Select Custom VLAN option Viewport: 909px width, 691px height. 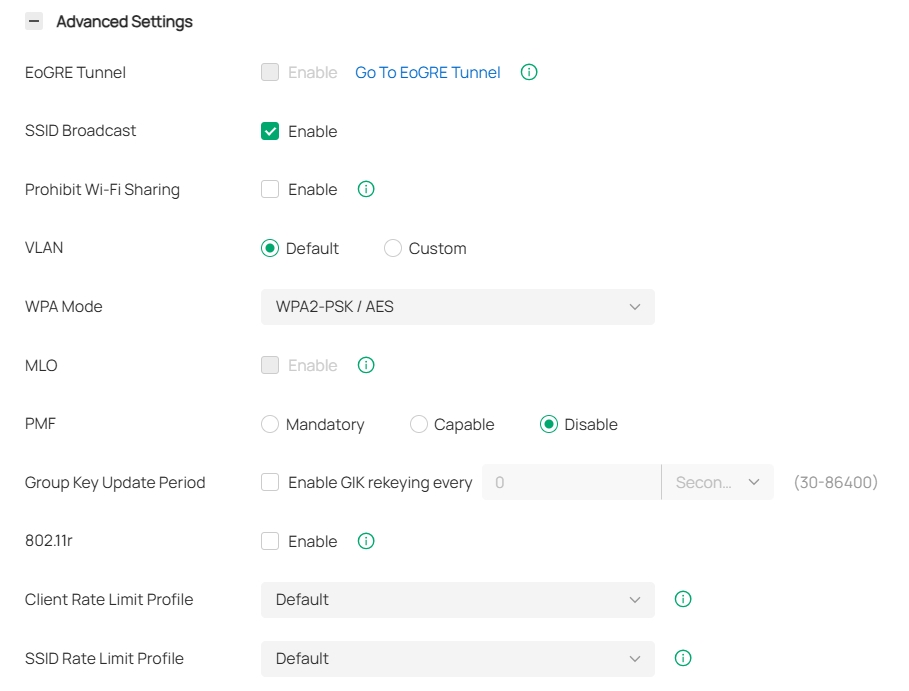[x=392, y=248]
